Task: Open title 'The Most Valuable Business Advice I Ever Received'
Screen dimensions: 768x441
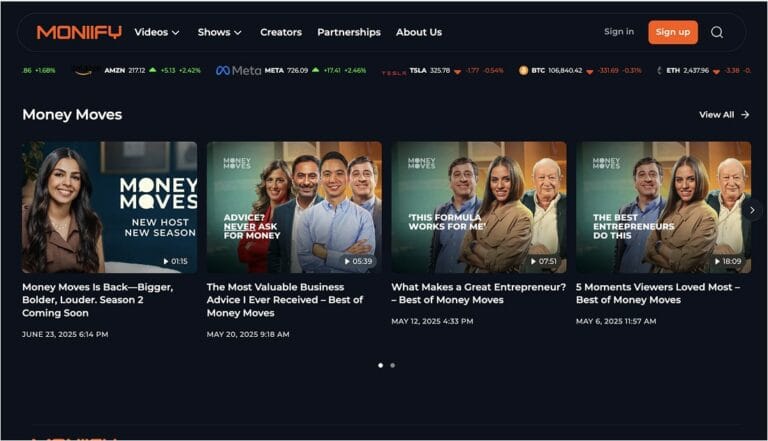Action: (285, 300)
